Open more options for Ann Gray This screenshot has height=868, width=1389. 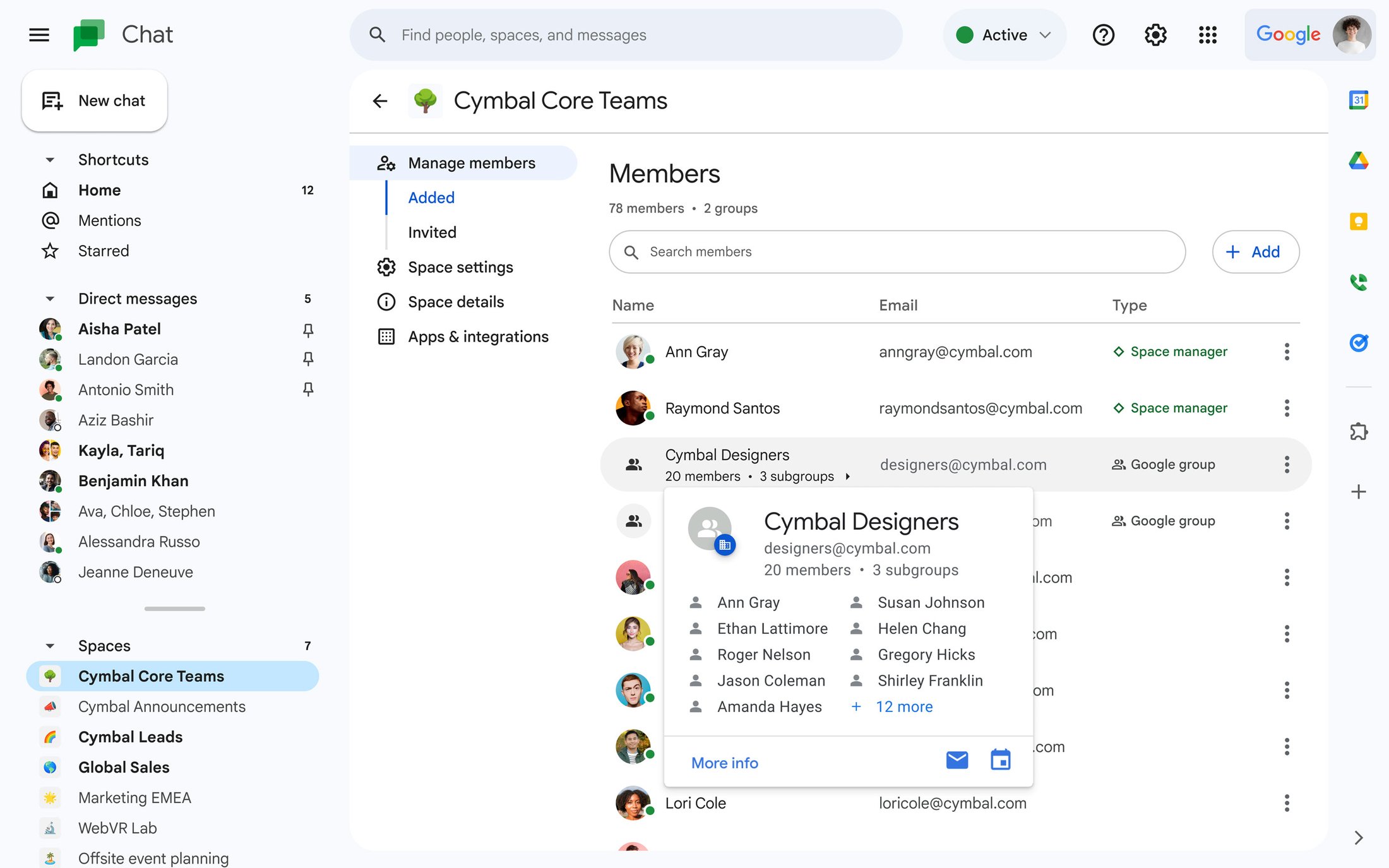tap(1287, 352)
